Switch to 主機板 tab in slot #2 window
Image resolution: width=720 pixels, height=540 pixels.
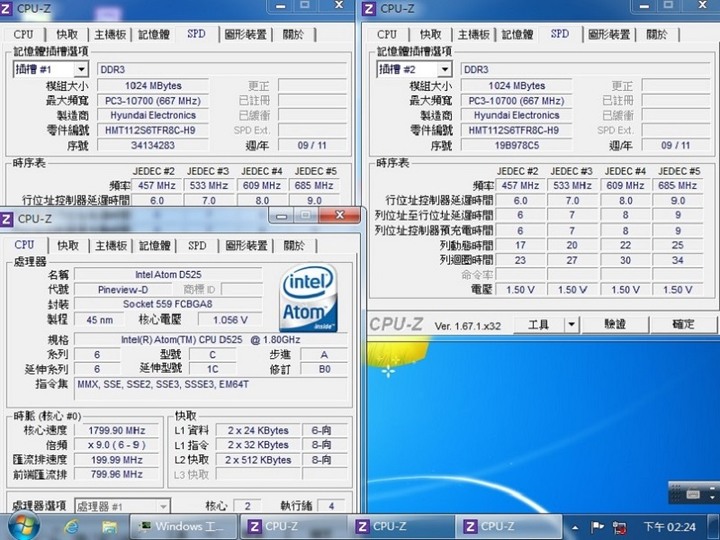(474, 34)
